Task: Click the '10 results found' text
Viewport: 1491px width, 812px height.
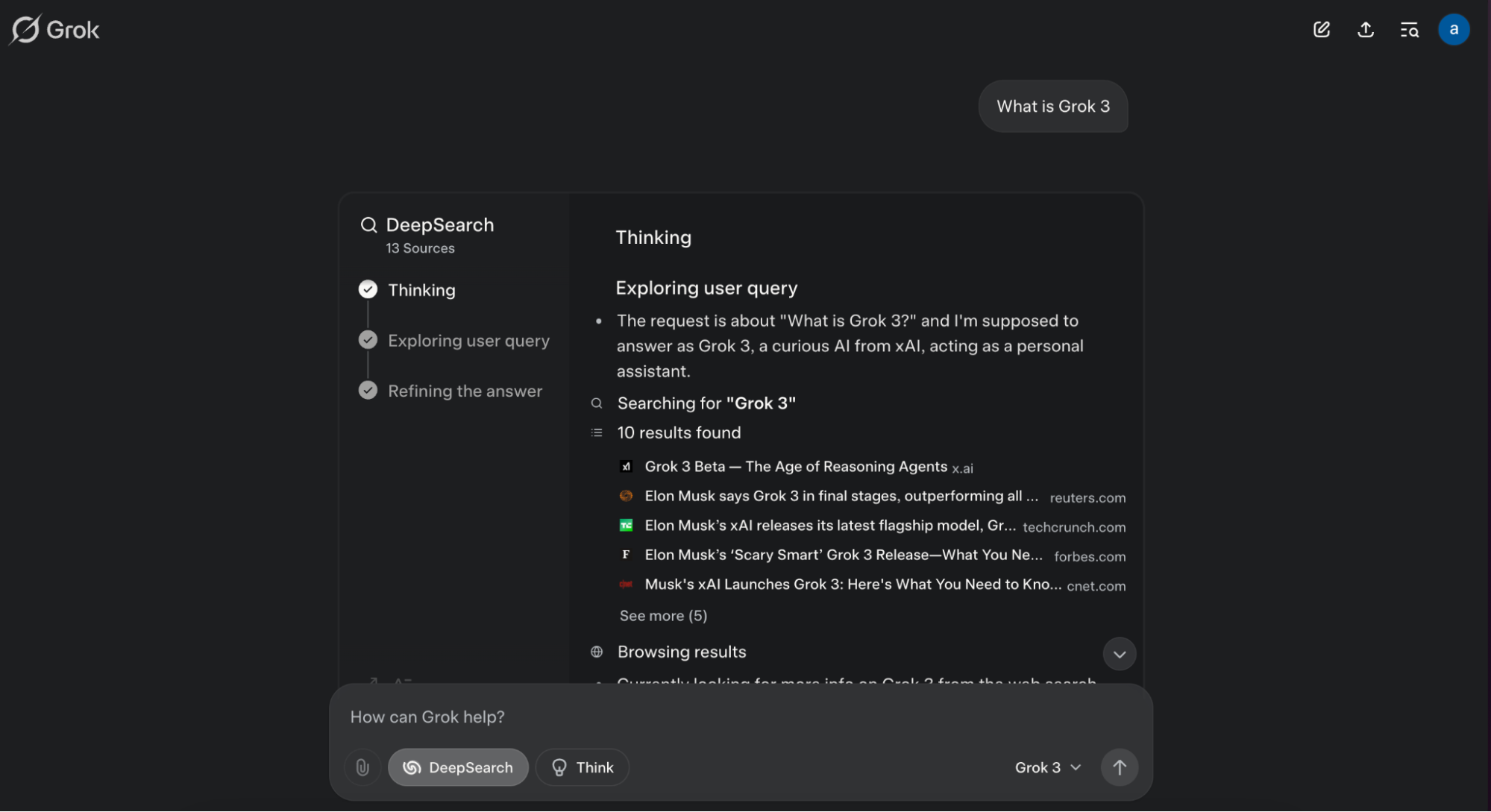Action: (x=679, y=432)
